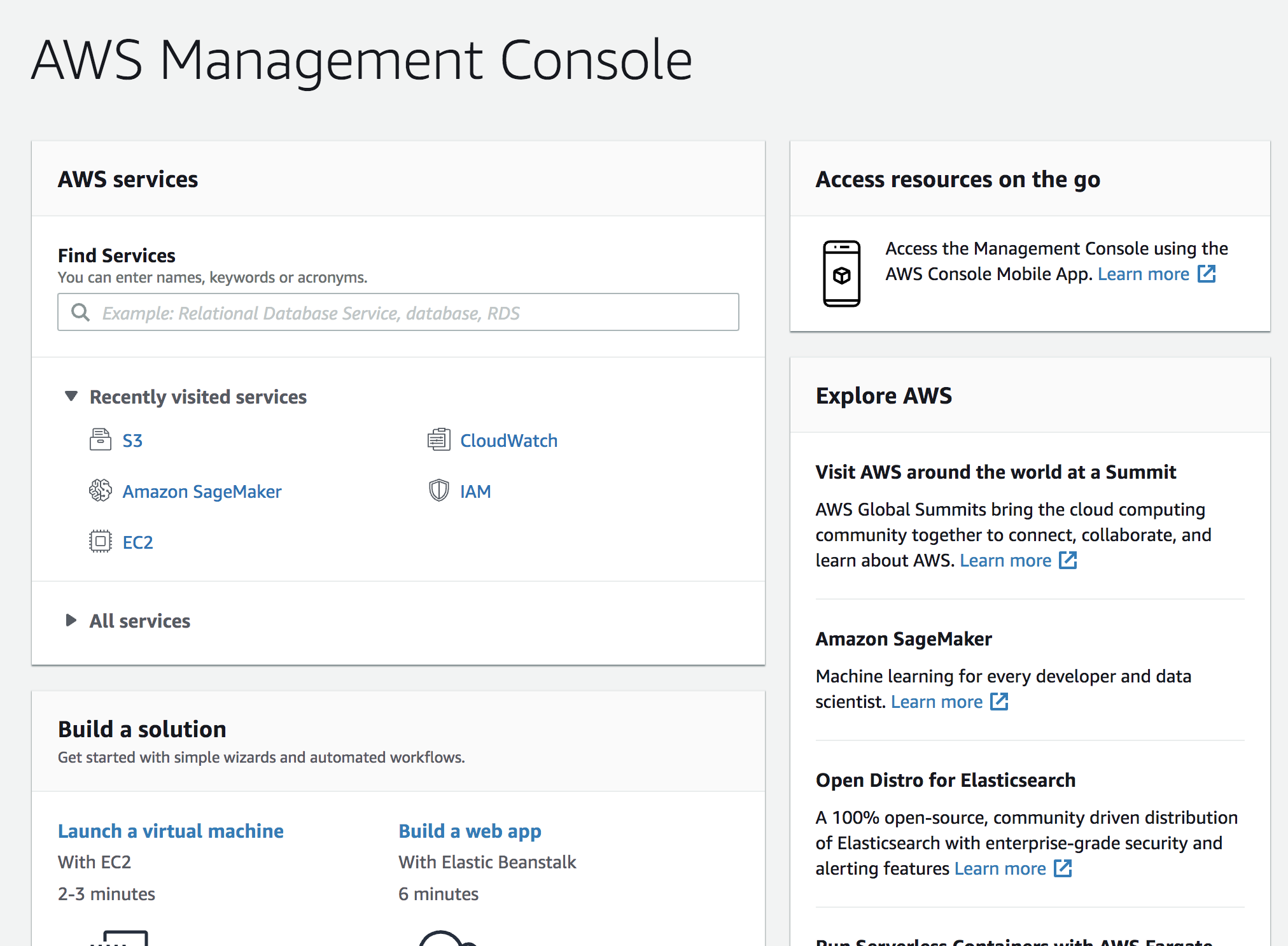This screenshot has width=1288, height=946.
Task: Click external link icon after SageMaker Learn more
Action: click(x=999, y=702)
